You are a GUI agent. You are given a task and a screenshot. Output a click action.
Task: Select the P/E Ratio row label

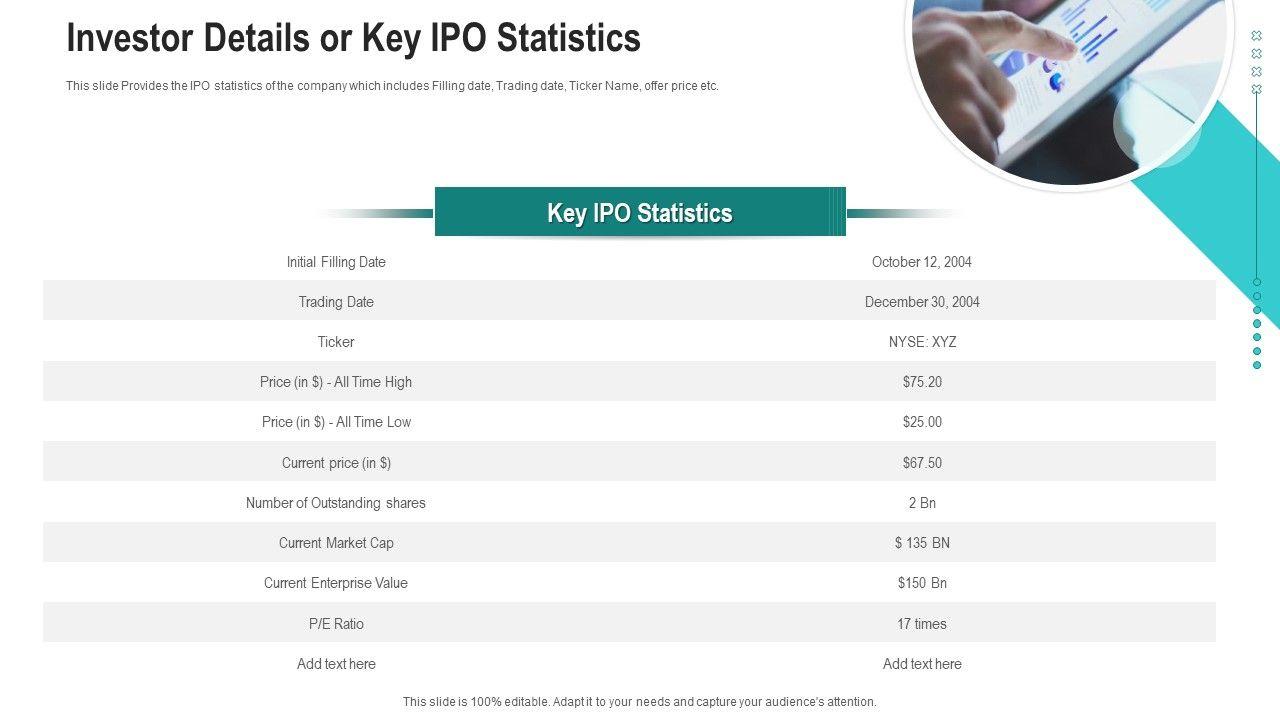(336, 624)
